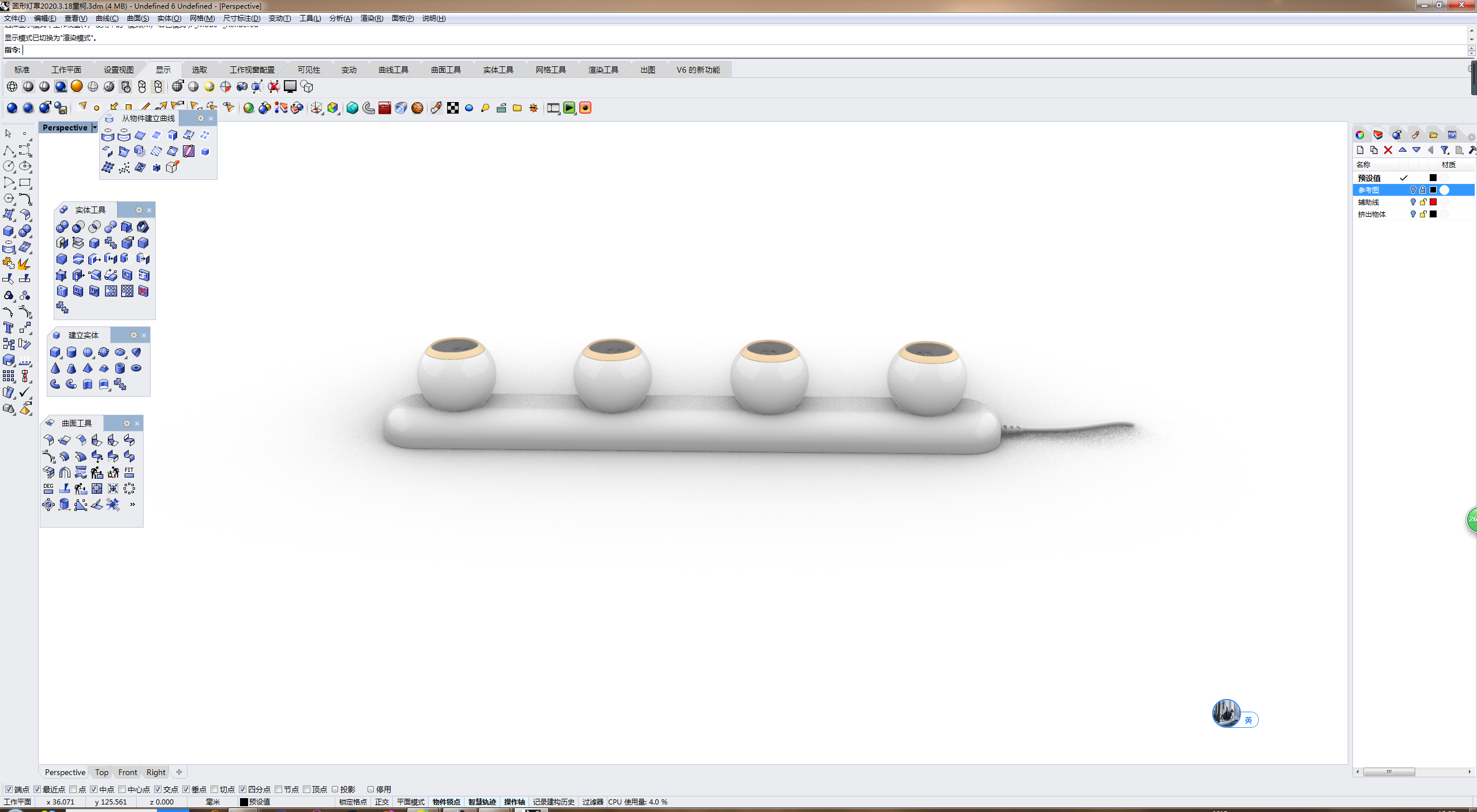The image size is (1477, 812).
Task: Select the orange sphere rendered display icon
Action: click(x=77, y=87)
